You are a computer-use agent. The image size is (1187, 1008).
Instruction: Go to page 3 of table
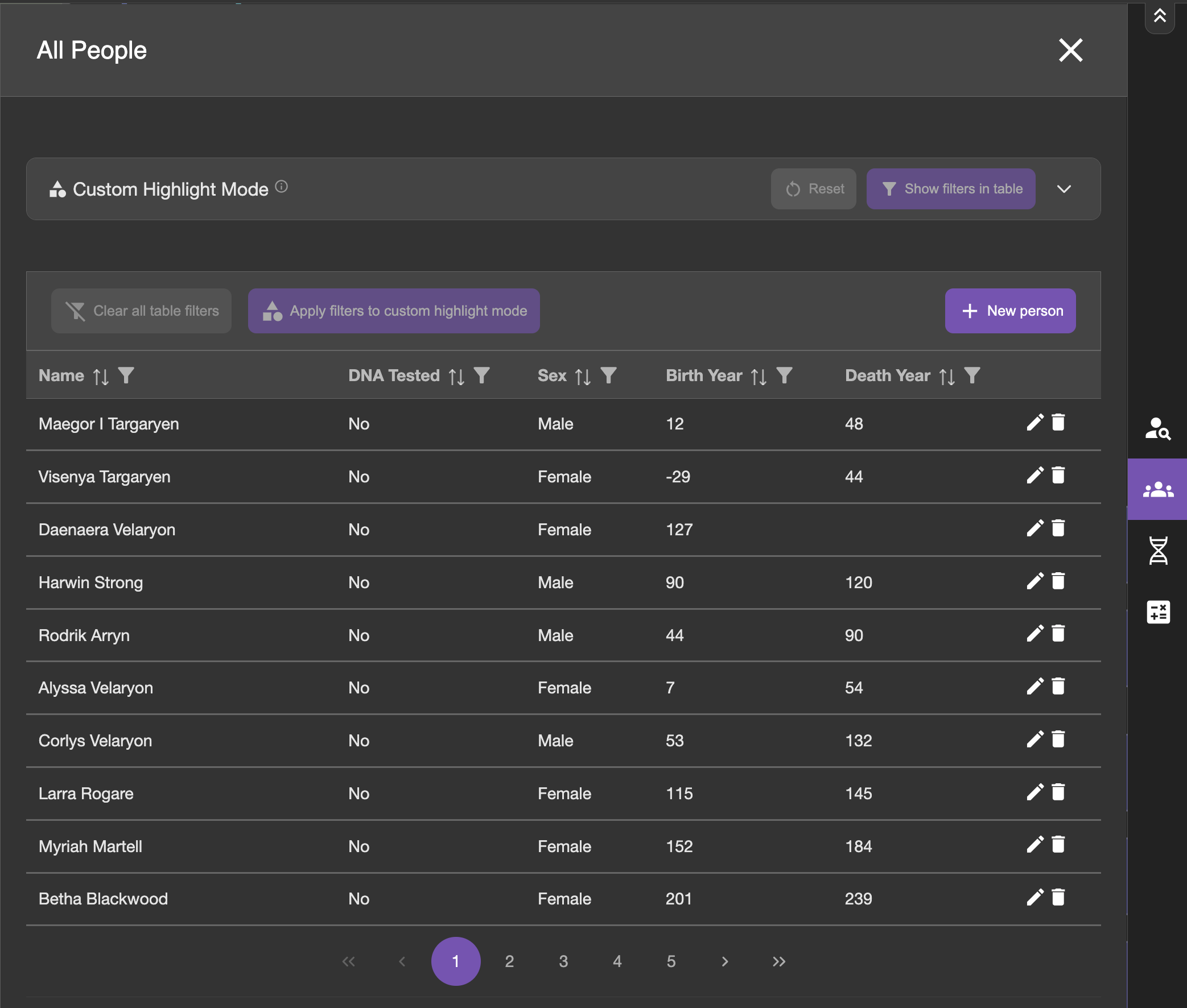[x=563, y=961]
